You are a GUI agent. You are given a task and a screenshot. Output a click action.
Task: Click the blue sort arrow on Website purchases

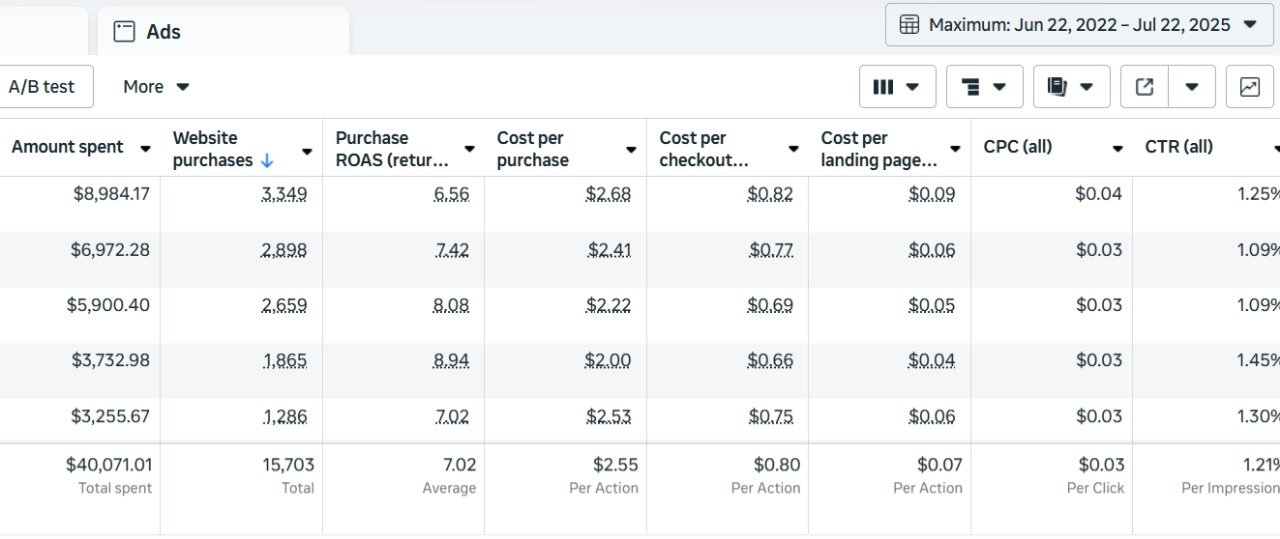click(267, 160)
